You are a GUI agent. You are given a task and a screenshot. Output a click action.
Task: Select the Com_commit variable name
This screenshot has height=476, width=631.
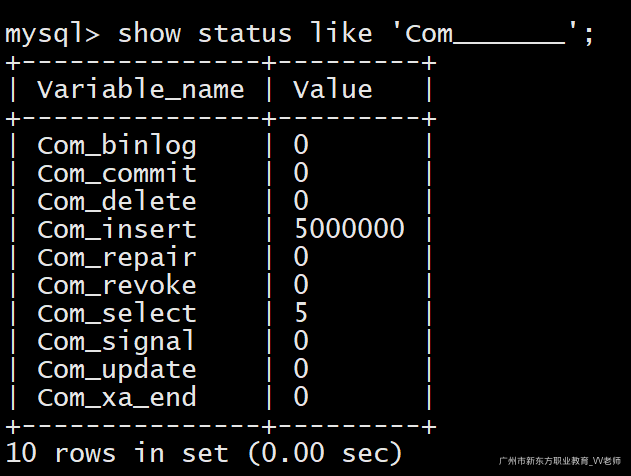tap(117, 174)
